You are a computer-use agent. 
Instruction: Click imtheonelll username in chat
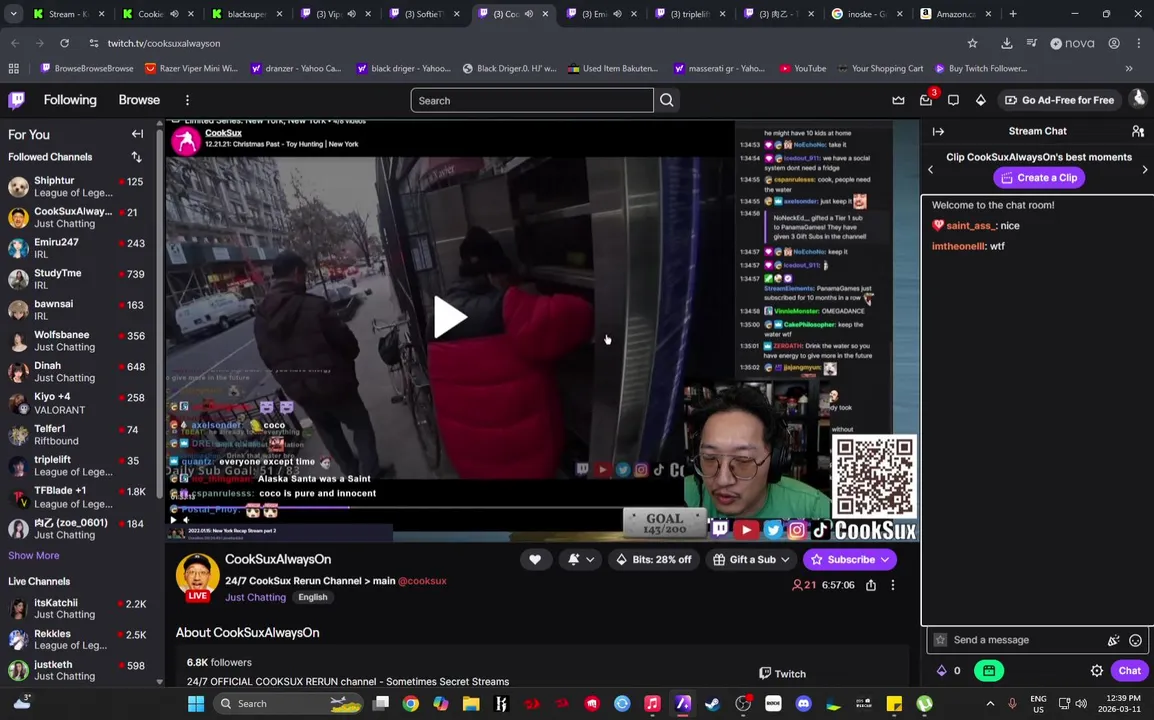click(x=958, y=247)
